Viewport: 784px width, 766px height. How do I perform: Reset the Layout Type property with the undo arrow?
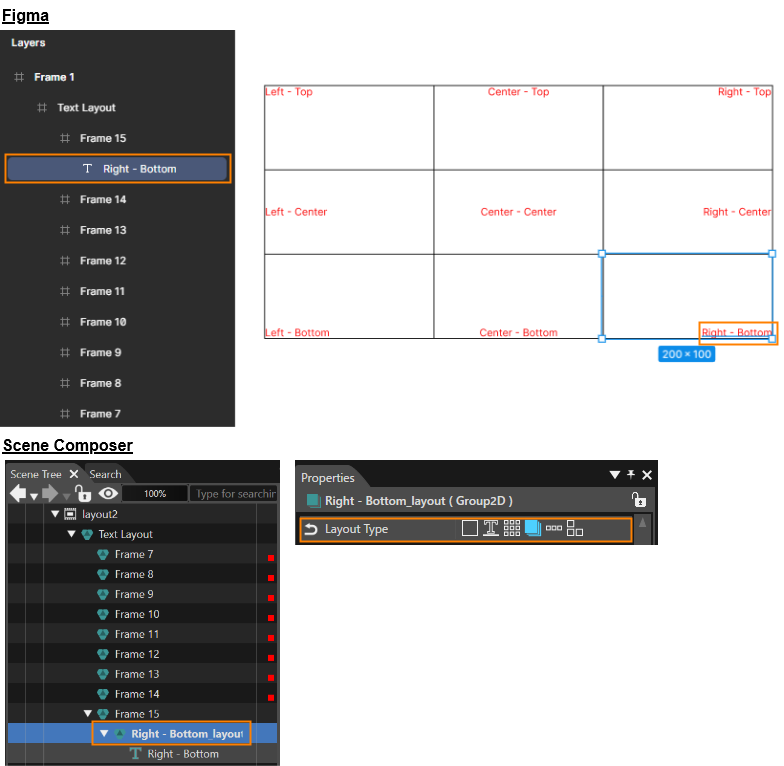tap(311, 529)
